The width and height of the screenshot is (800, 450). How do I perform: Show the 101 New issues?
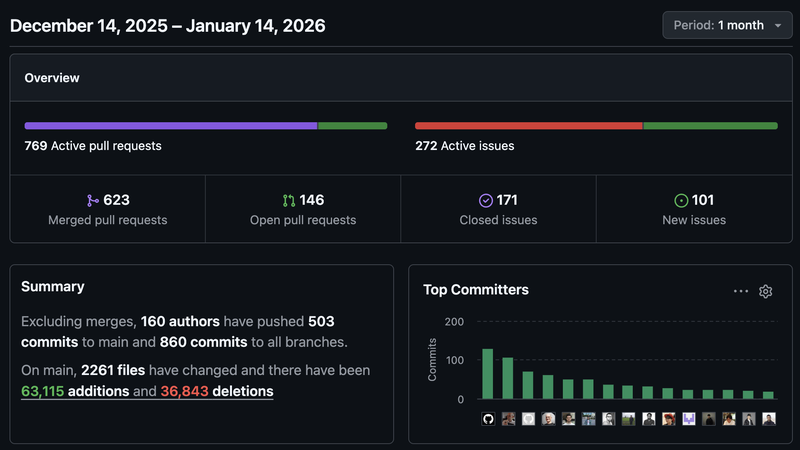[x=694, y=209]
